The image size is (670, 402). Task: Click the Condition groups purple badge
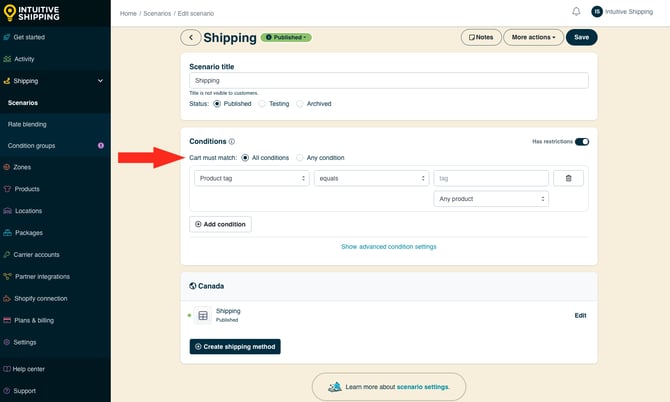coord(101,146)
